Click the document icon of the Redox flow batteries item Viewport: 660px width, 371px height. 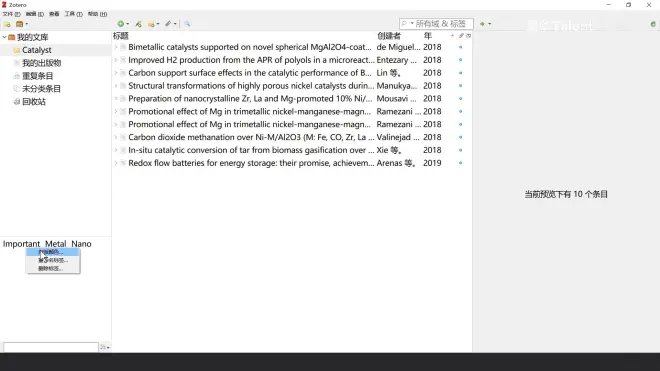pyautogui.click(x=123, y=163)
